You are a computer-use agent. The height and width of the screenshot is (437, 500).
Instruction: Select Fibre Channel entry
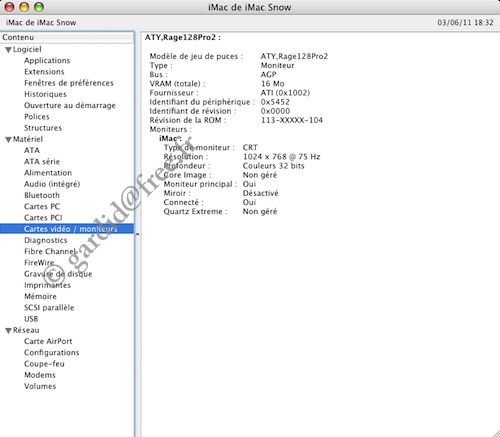(x=50, y=252)
